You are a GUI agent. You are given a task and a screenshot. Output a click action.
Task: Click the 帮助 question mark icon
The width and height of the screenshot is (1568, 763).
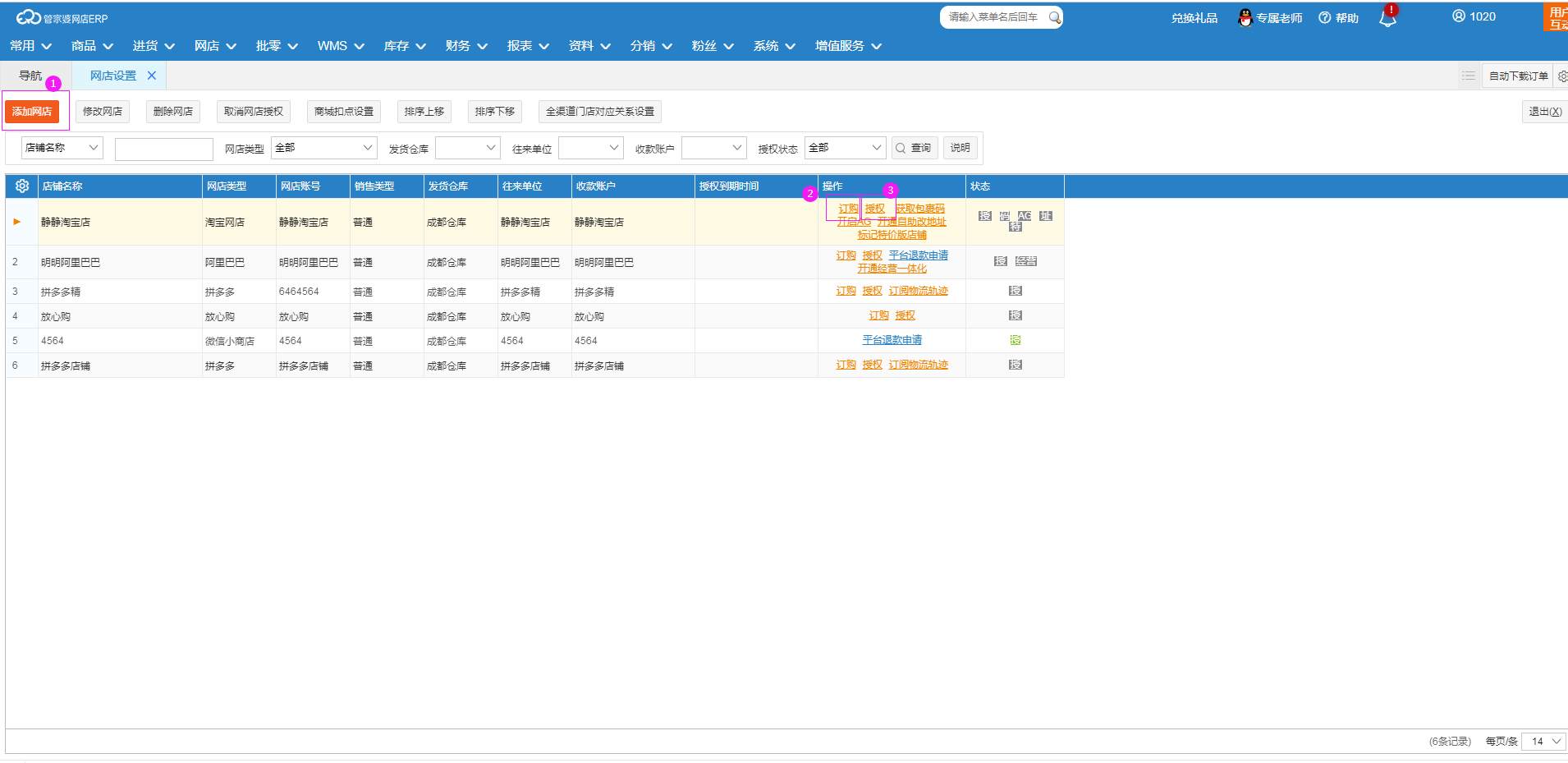[x=1324, y=18]
